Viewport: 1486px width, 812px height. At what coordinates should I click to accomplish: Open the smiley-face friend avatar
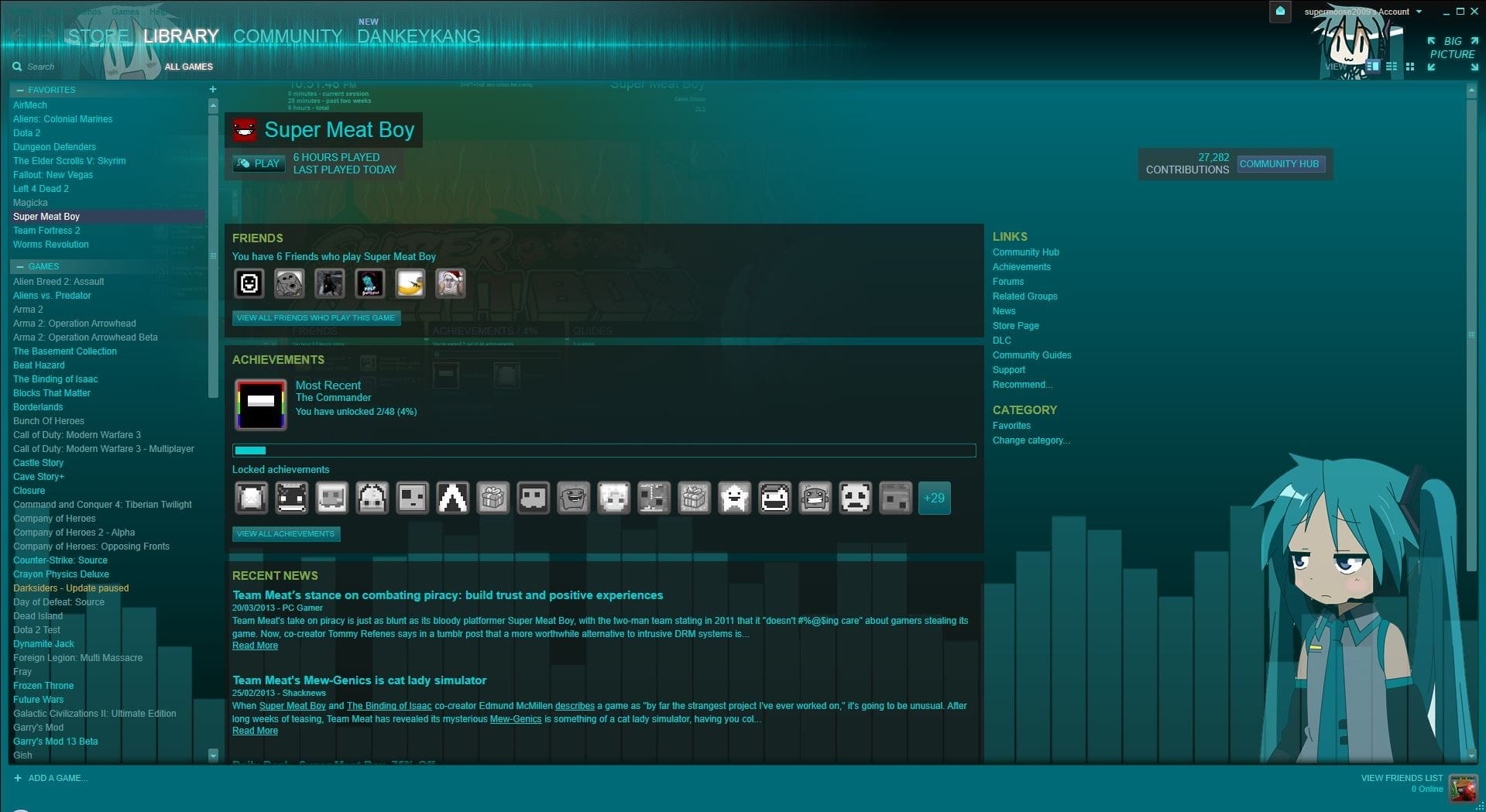249,283
